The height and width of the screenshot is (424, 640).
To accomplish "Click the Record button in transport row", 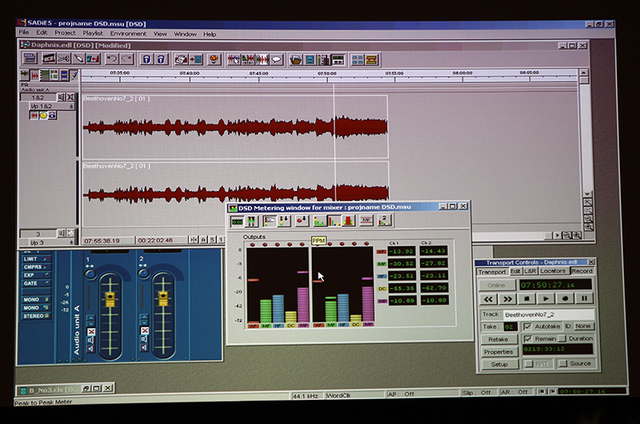I will 565,298.
